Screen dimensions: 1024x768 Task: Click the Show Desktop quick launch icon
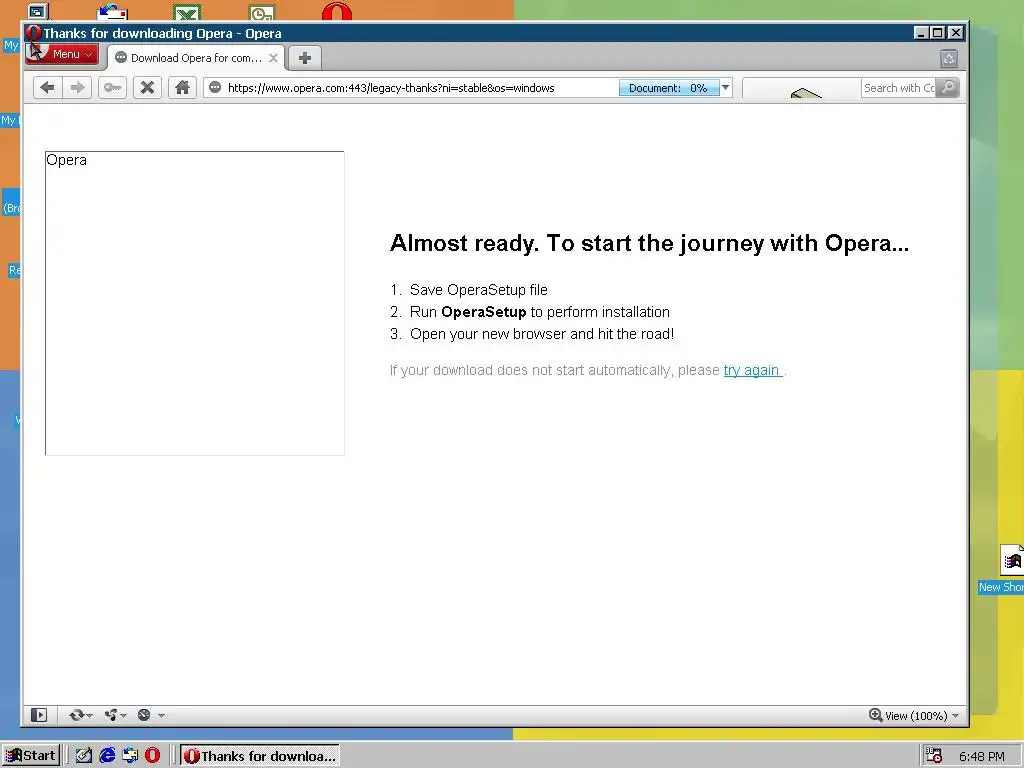pos(84,756)
